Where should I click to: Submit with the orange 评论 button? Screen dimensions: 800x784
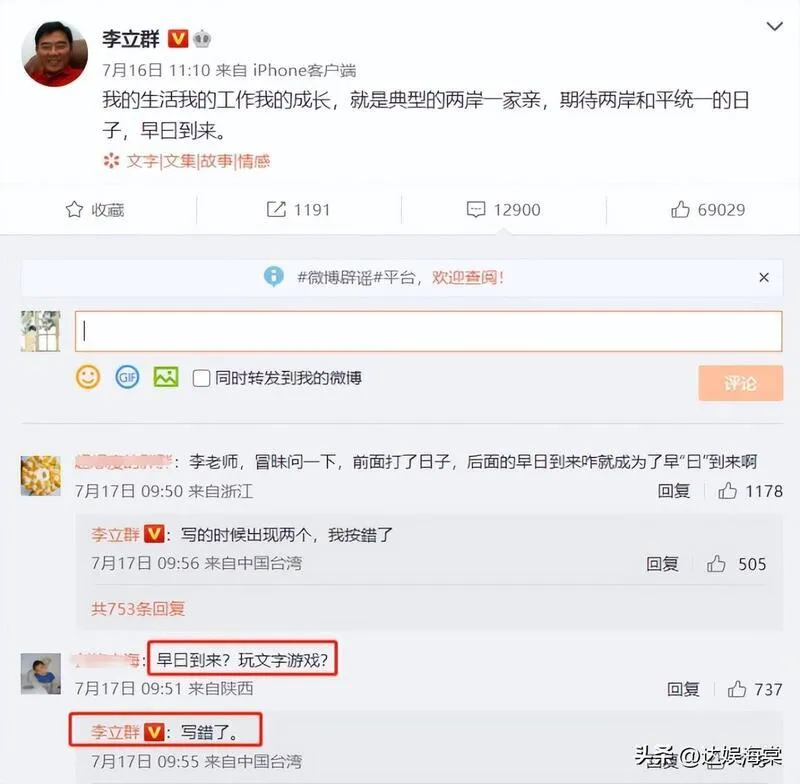[740, 383]
